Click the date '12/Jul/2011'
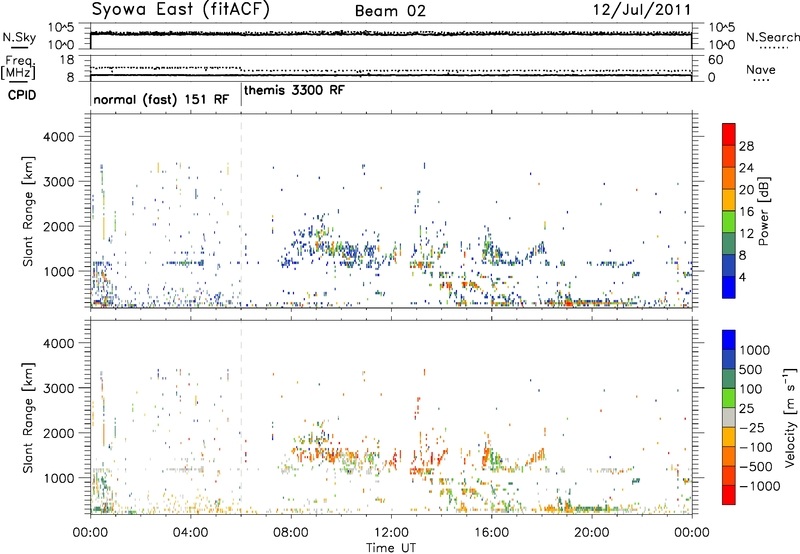Screen dimensions: 800x554 click(642, 10)
